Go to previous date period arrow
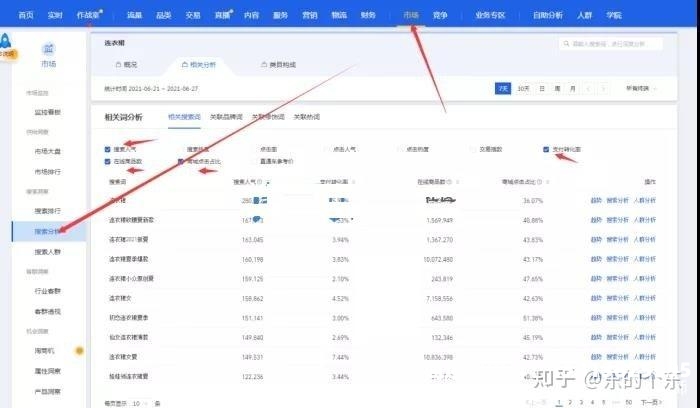 (x=588, y=89)
